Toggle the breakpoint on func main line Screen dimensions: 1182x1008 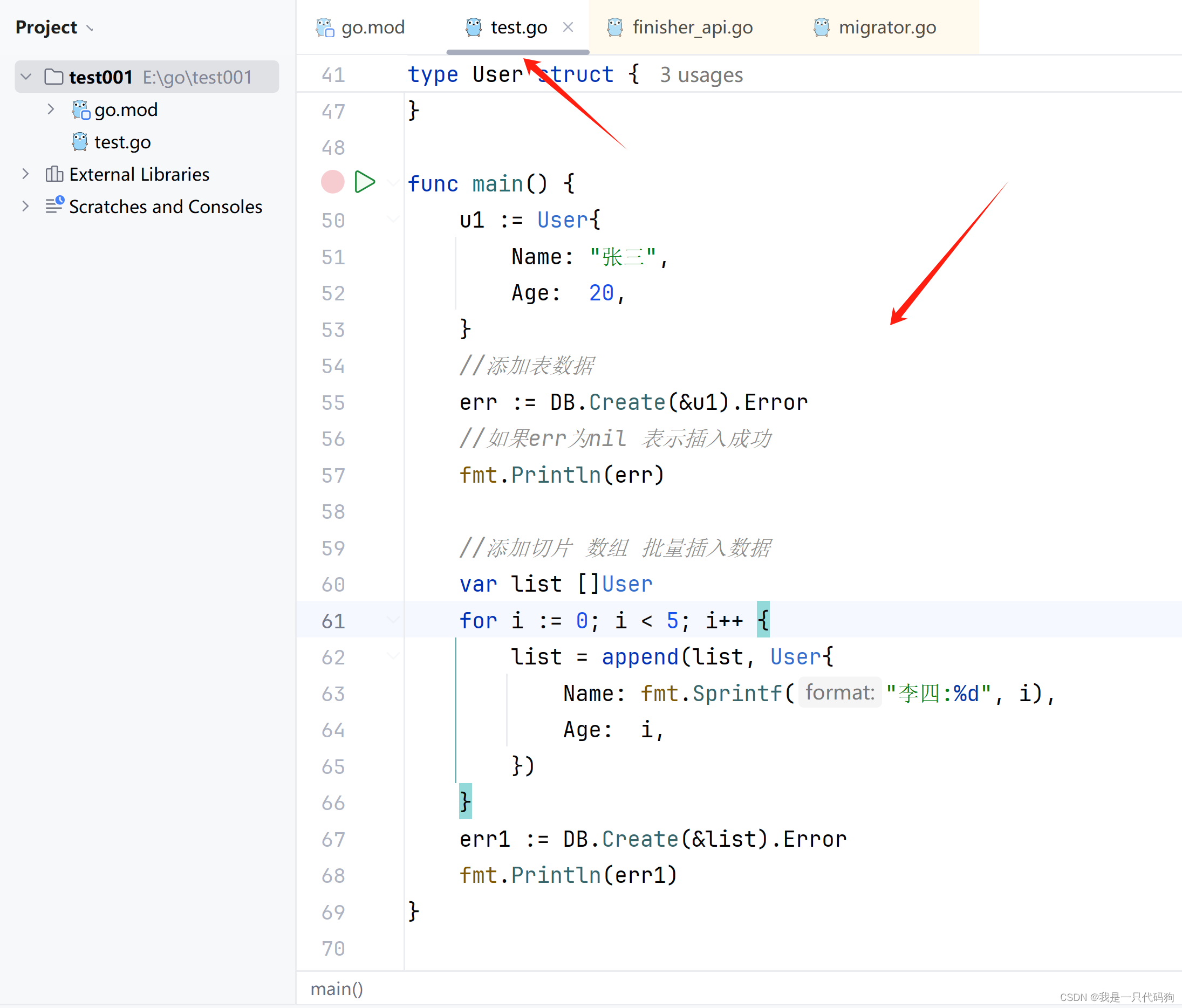point(332,182)
